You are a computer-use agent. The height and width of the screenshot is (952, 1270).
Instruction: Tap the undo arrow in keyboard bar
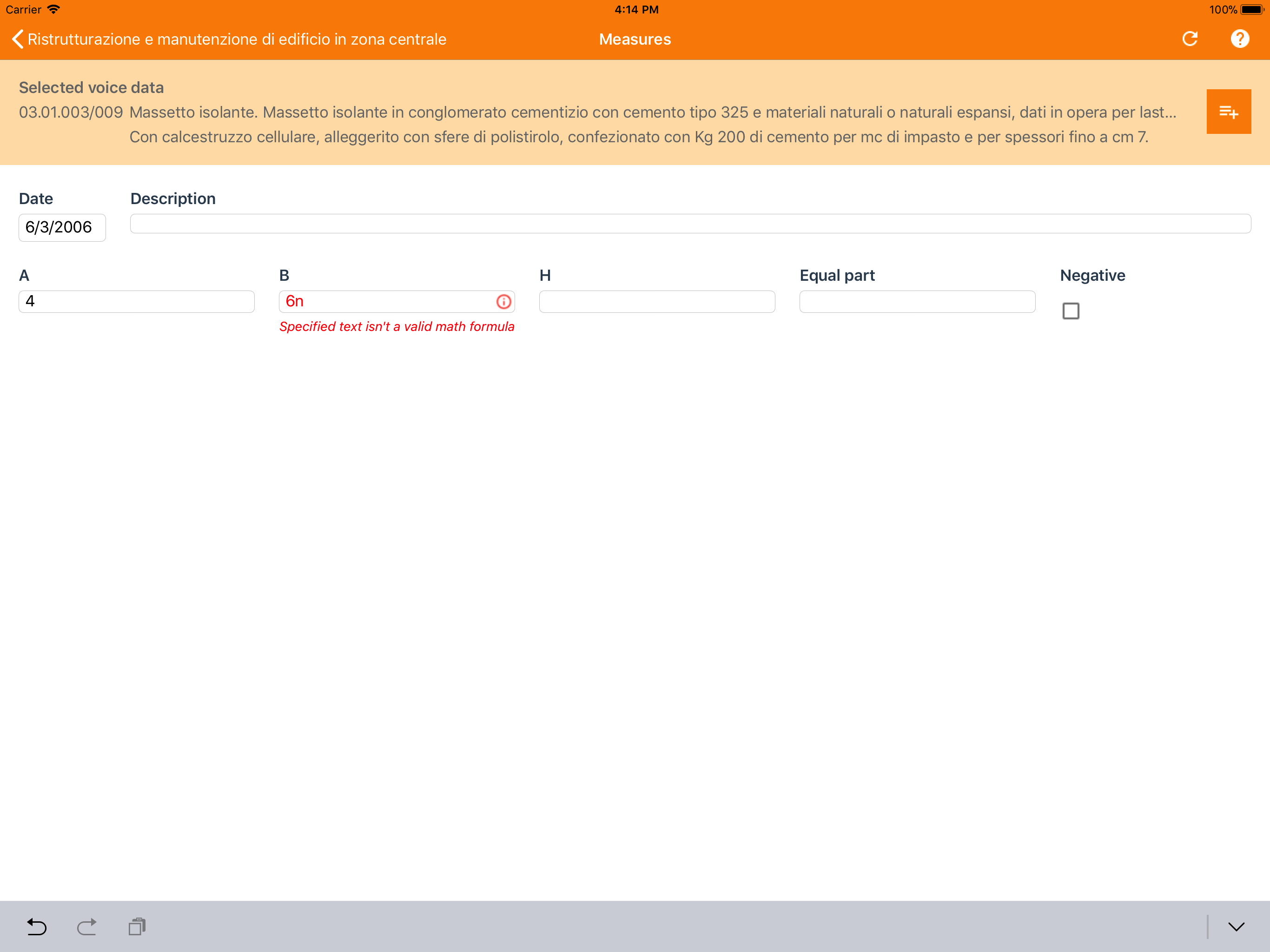(37, 926)
